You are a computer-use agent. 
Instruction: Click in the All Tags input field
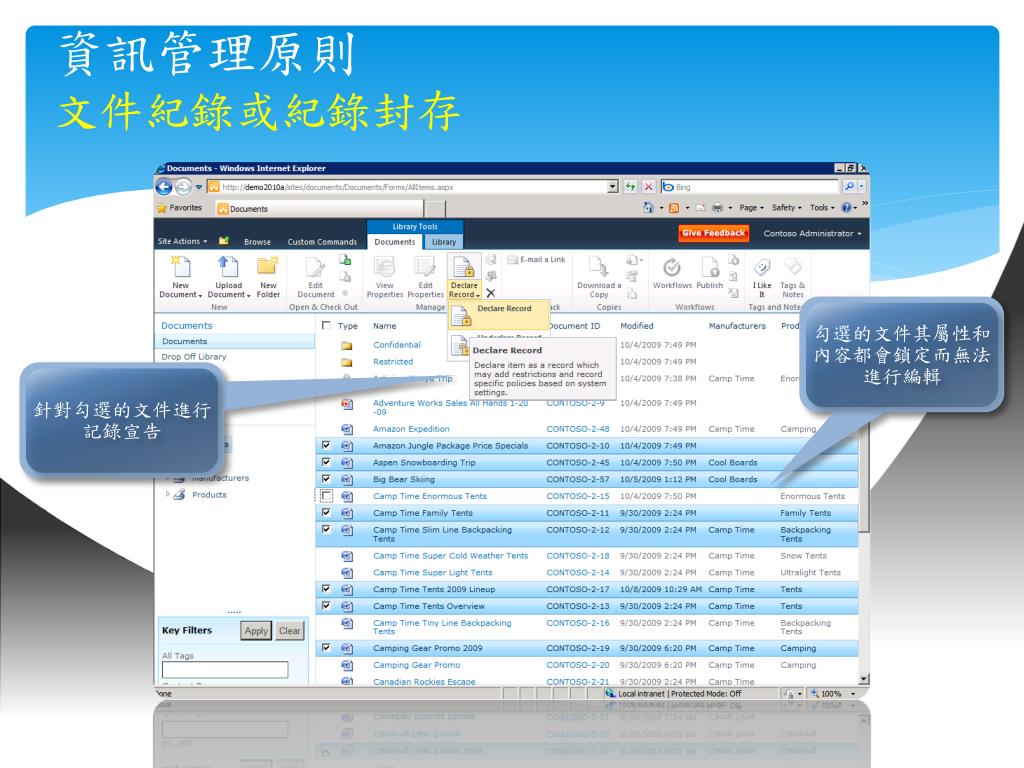pos(225,669)
